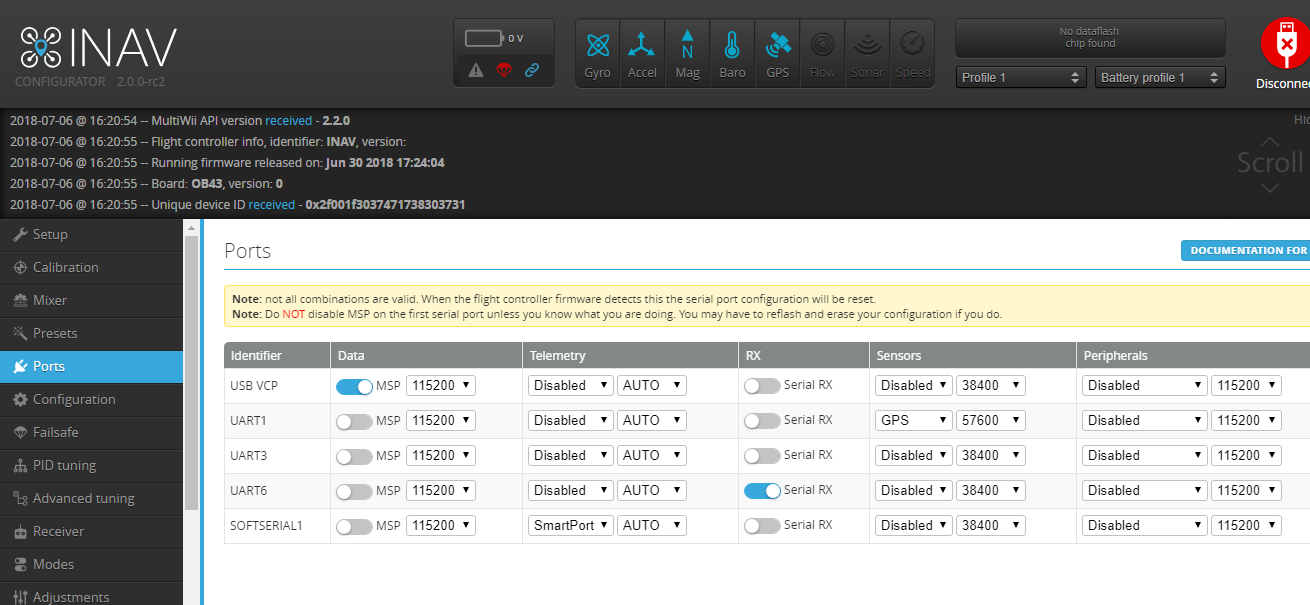1310x605 pixels.
Task: Open the Calibration tab
Action: 92,267
